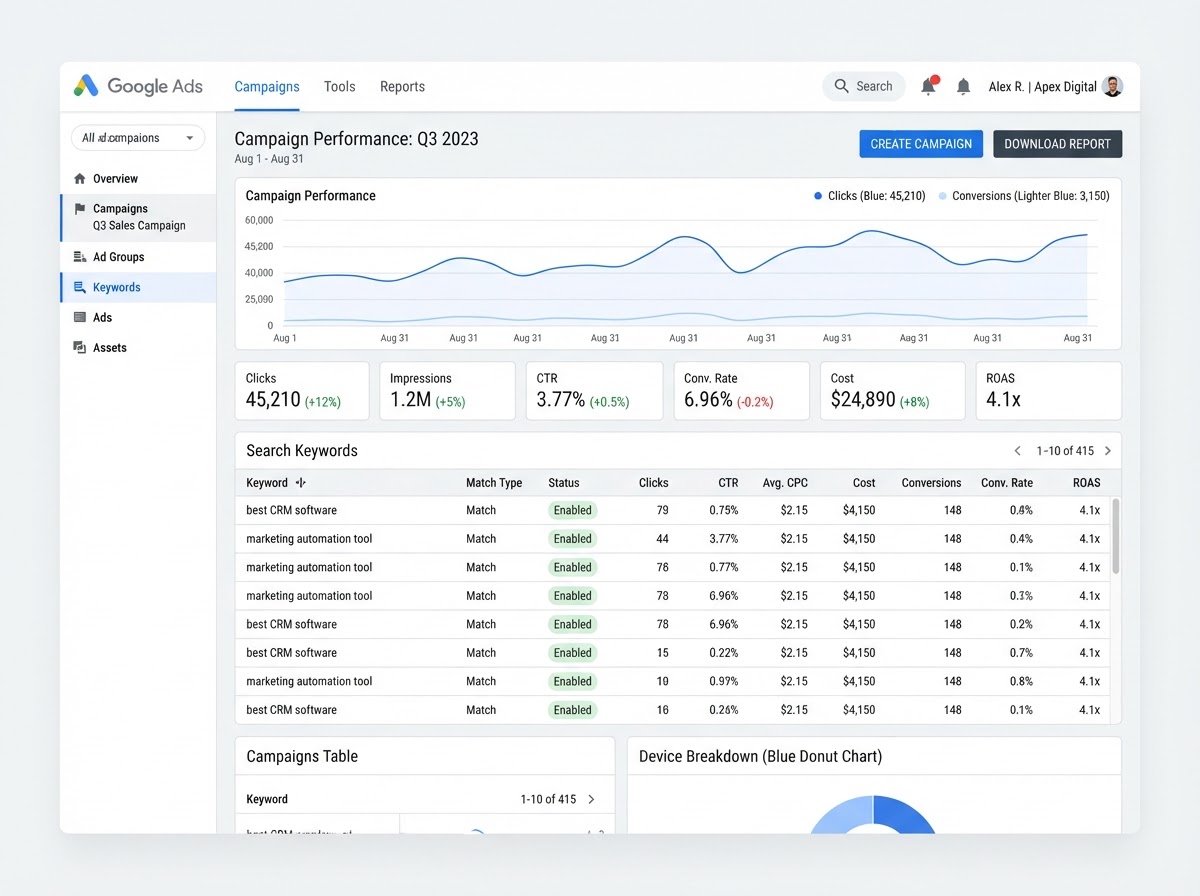
Task: Click keyword in row with 0.22% CTR
Action: click(292, 653)
